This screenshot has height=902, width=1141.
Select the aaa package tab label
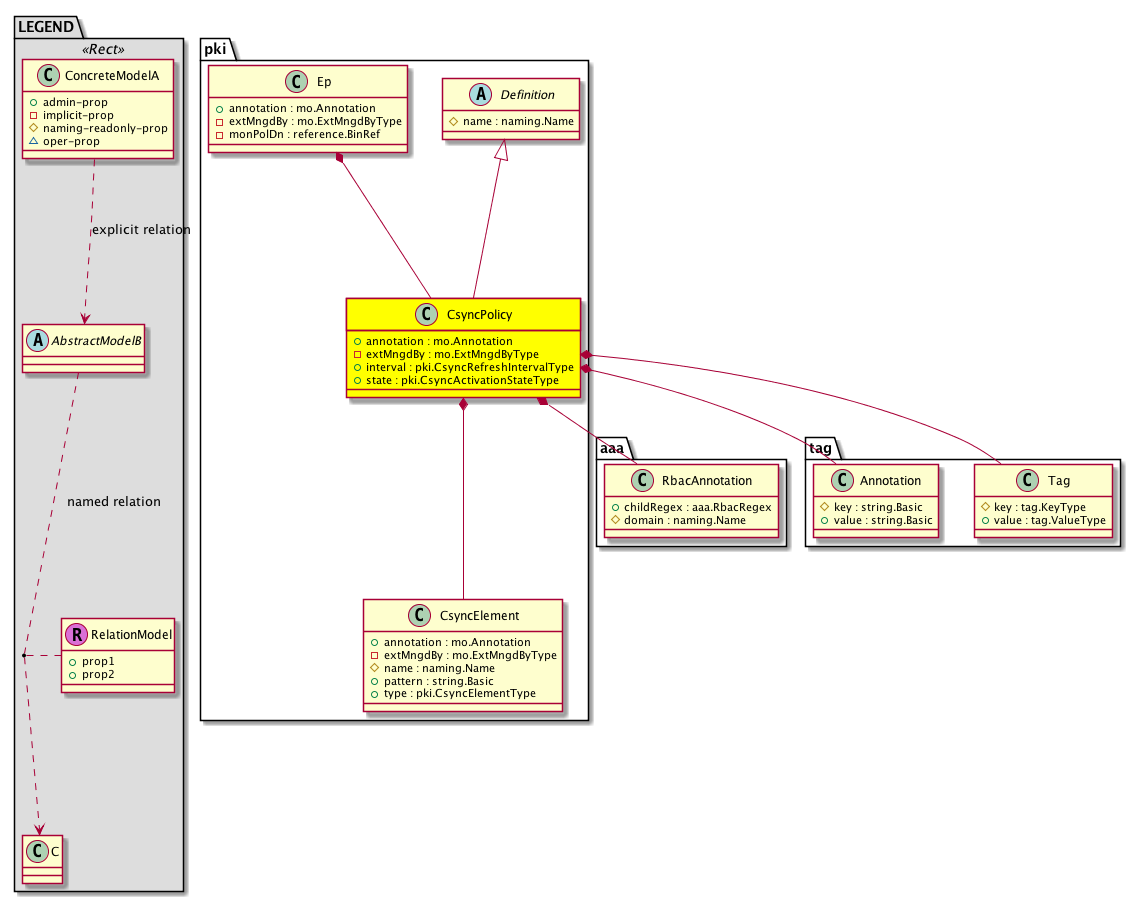pyautogui.click(x=612, y=449)
